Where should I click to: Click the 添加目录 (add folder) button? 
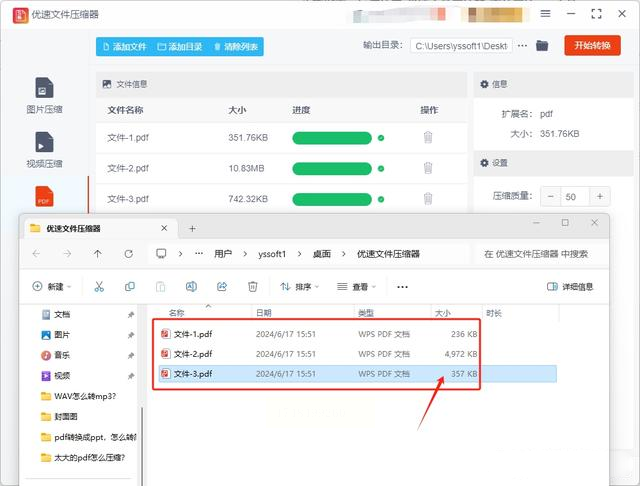coord(180,47)
